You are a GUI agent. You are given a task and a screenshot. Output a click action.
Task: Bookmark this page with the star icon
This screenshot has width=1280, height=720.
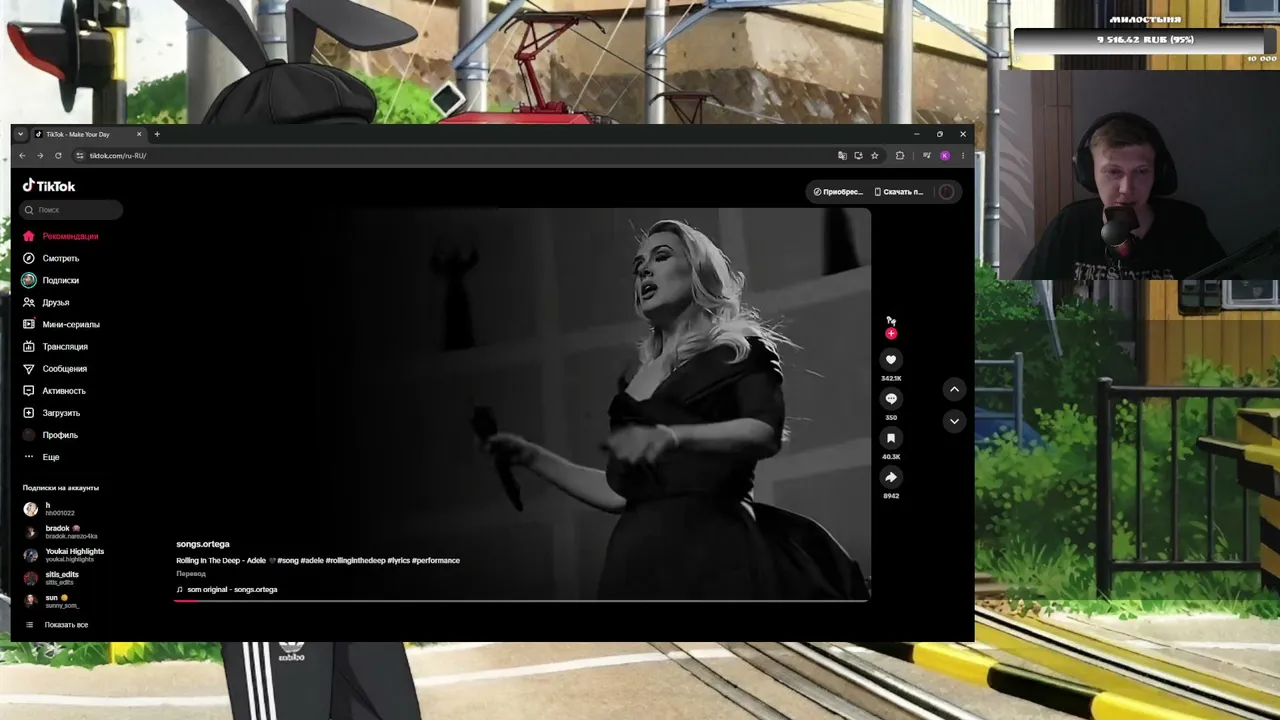(x=874, y=156)
